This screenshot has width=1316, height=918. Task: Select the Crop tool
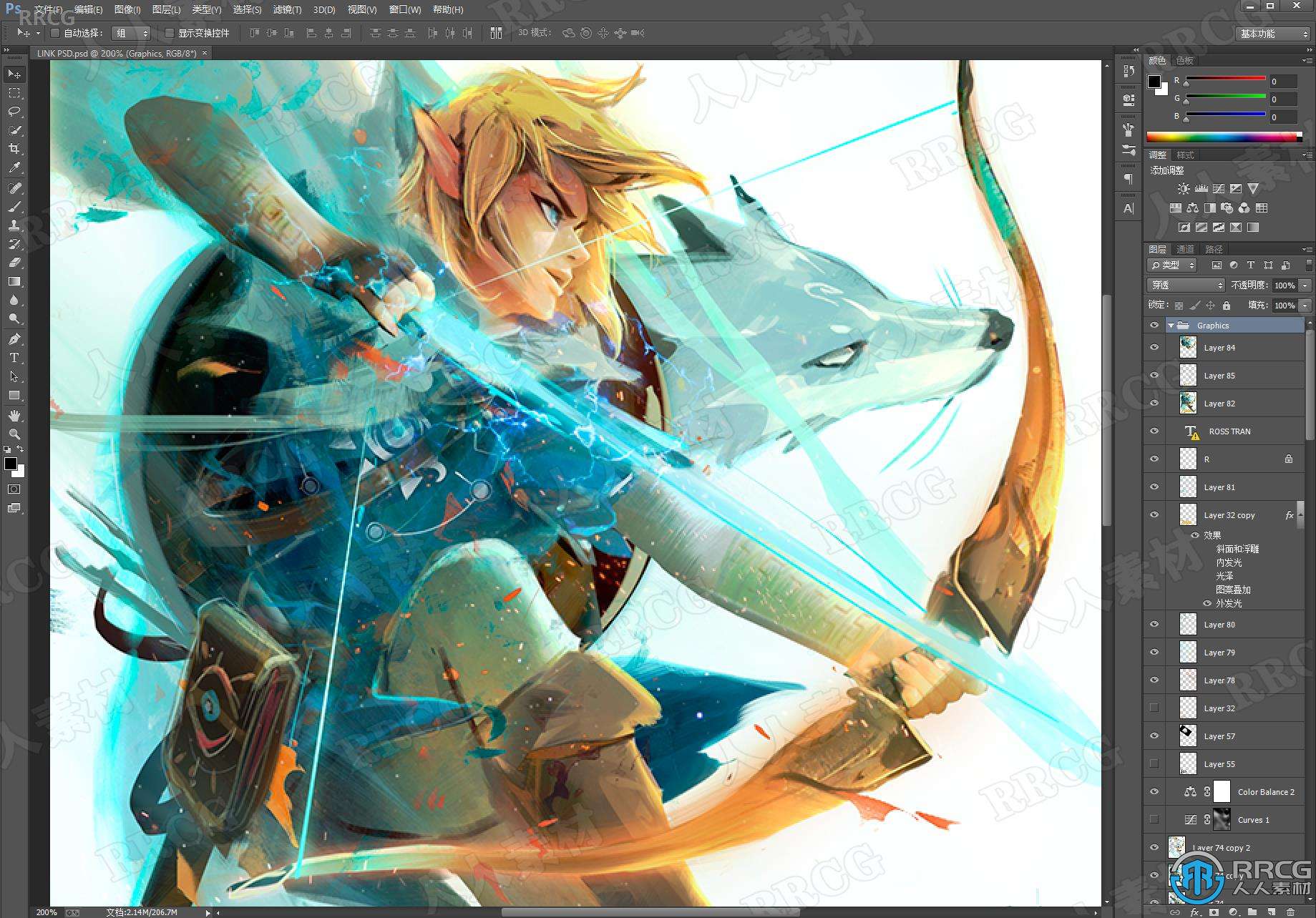pos(14,149)
